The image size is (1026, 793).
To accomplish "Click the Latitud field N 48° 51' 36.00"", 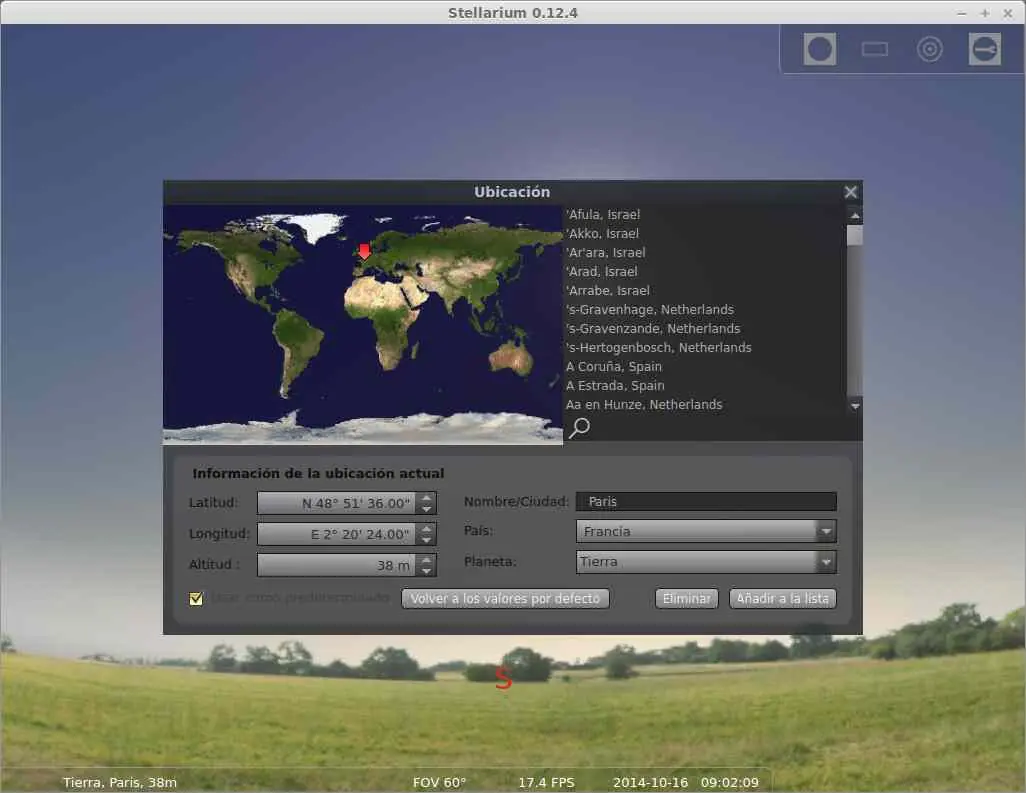I will click(x=338, y=503).
